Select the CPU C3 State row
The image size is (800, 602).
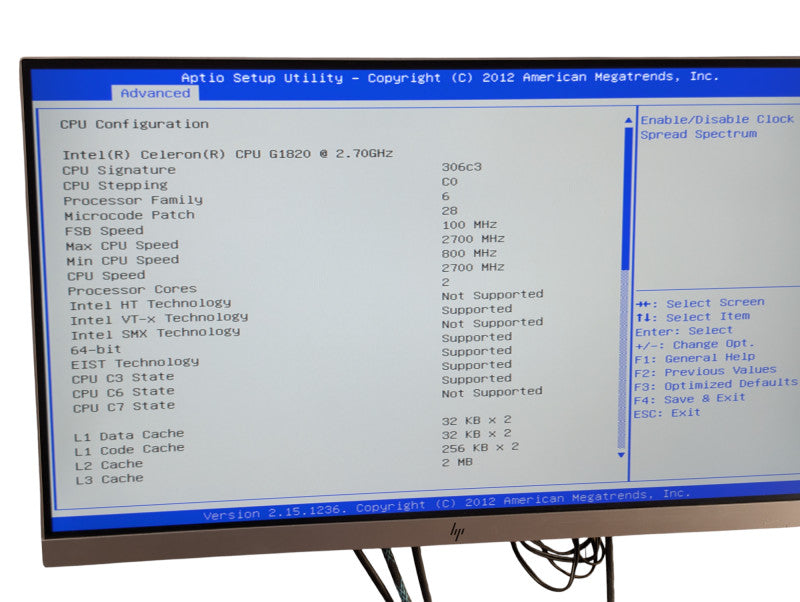[292, 371]
